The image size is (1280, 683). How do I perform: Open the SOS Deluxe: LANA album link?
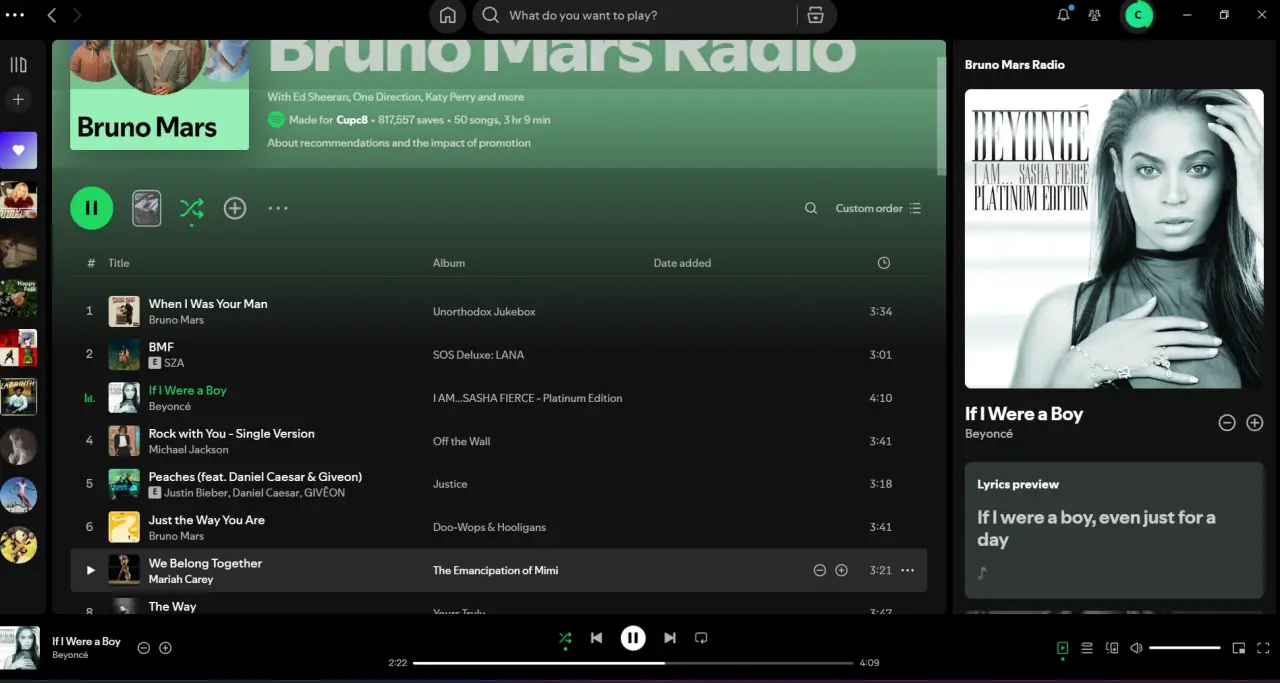pos(478,355)
